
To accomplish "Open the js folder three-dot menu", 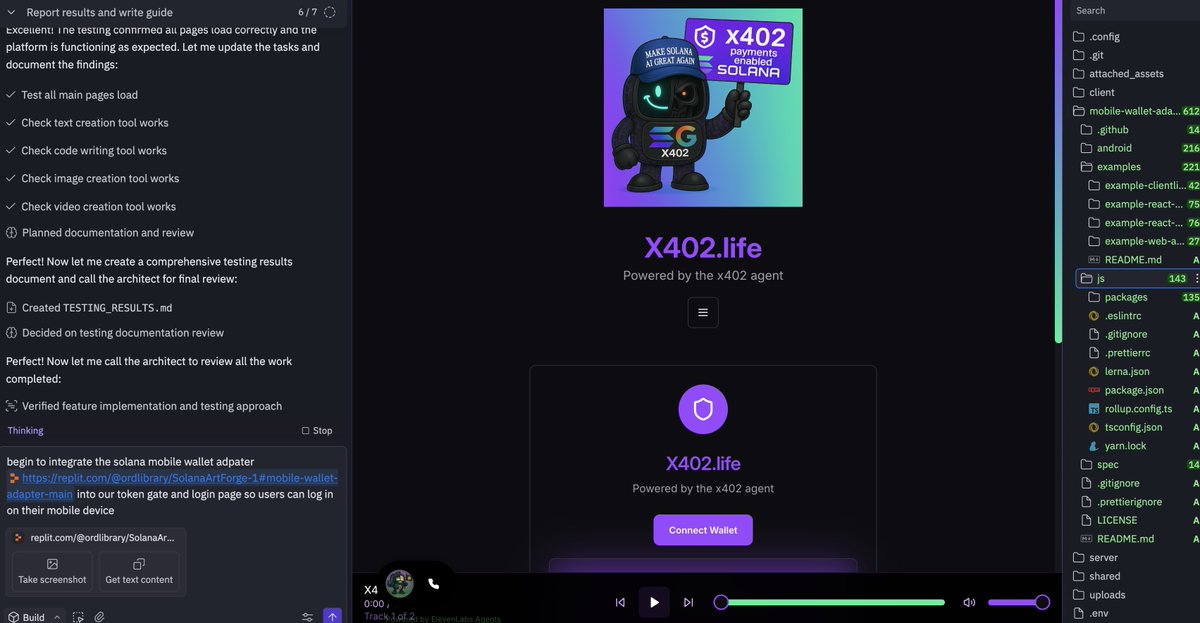I will tap(1196, 279).
